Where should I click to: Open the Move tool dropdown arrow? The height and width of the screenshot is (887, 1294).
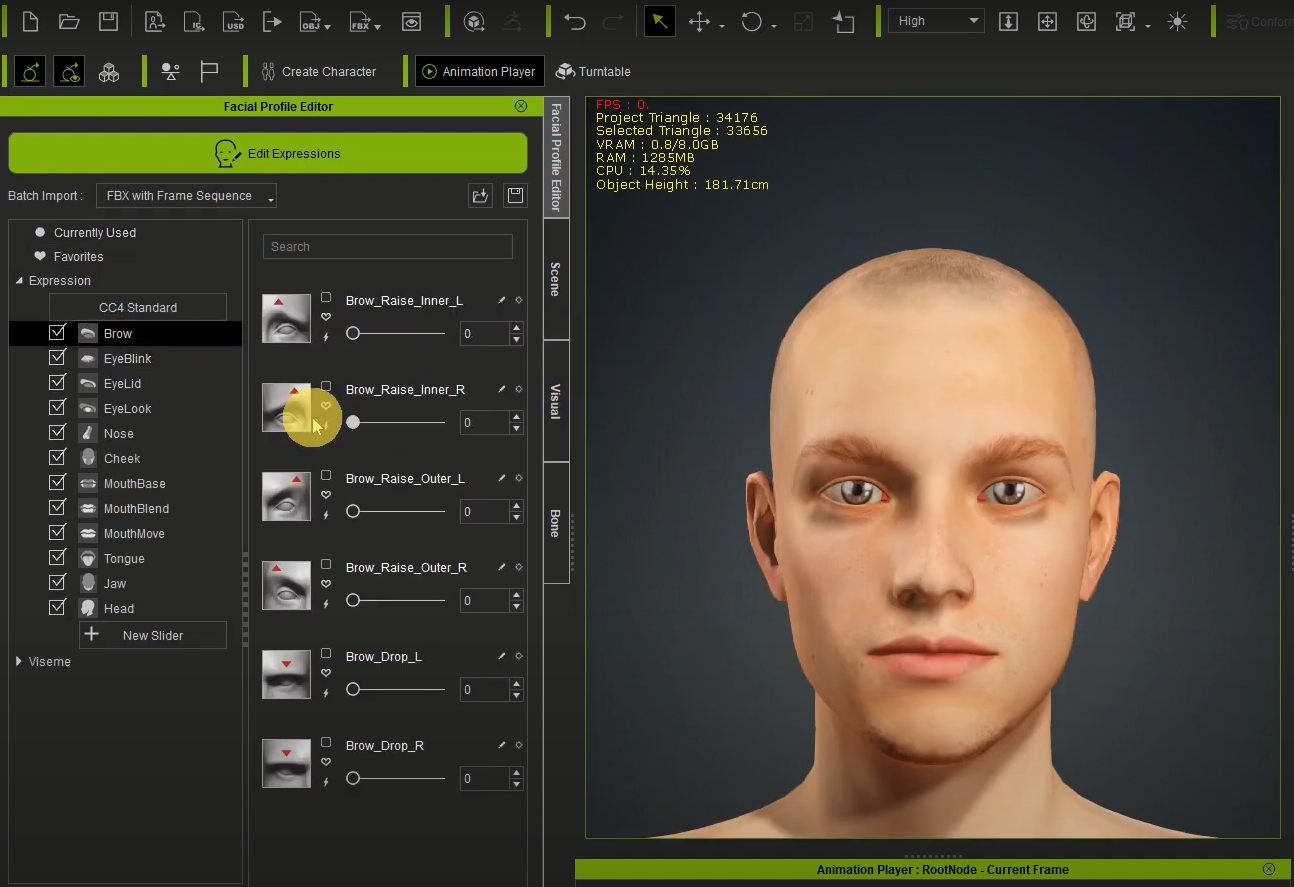coord(721,27)
